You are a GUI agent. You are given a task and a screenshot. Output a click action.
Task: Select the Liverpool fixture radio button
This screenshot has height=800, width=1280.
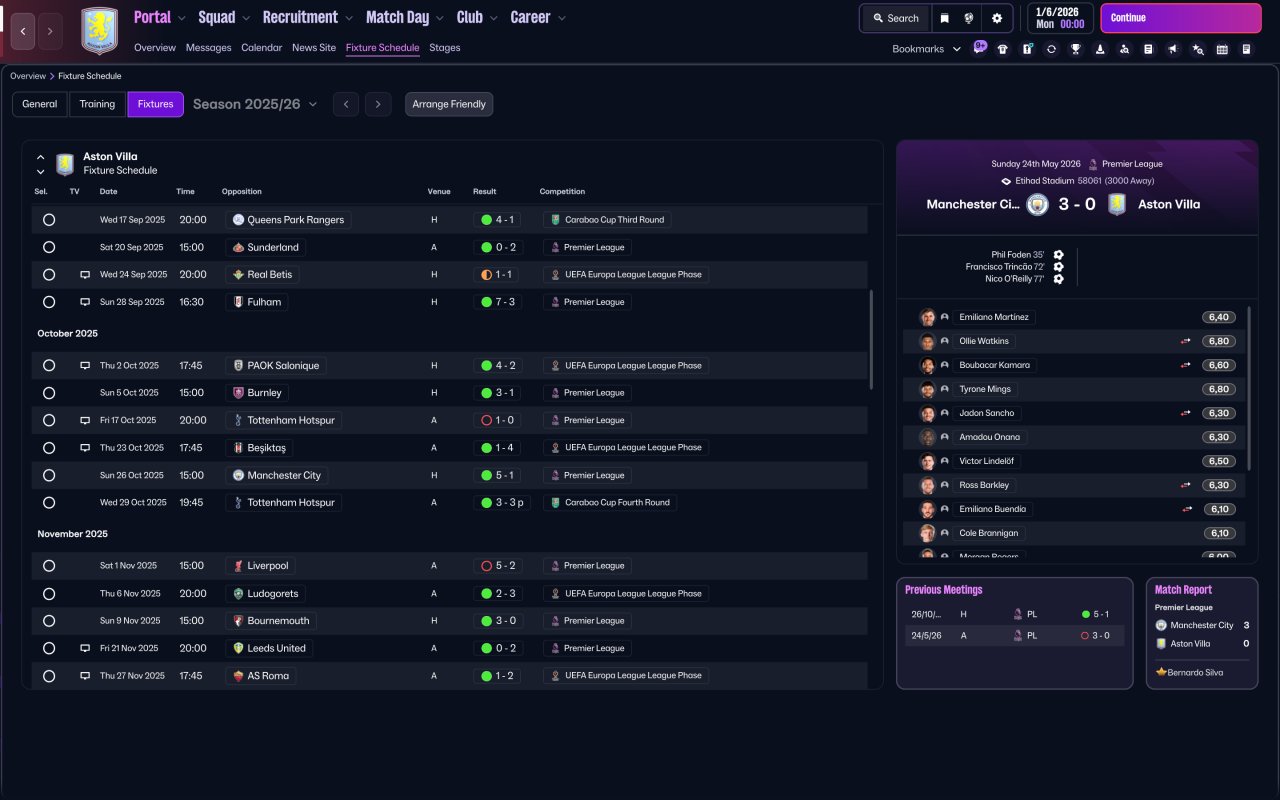pyautogui.click(x=49, y=566)
